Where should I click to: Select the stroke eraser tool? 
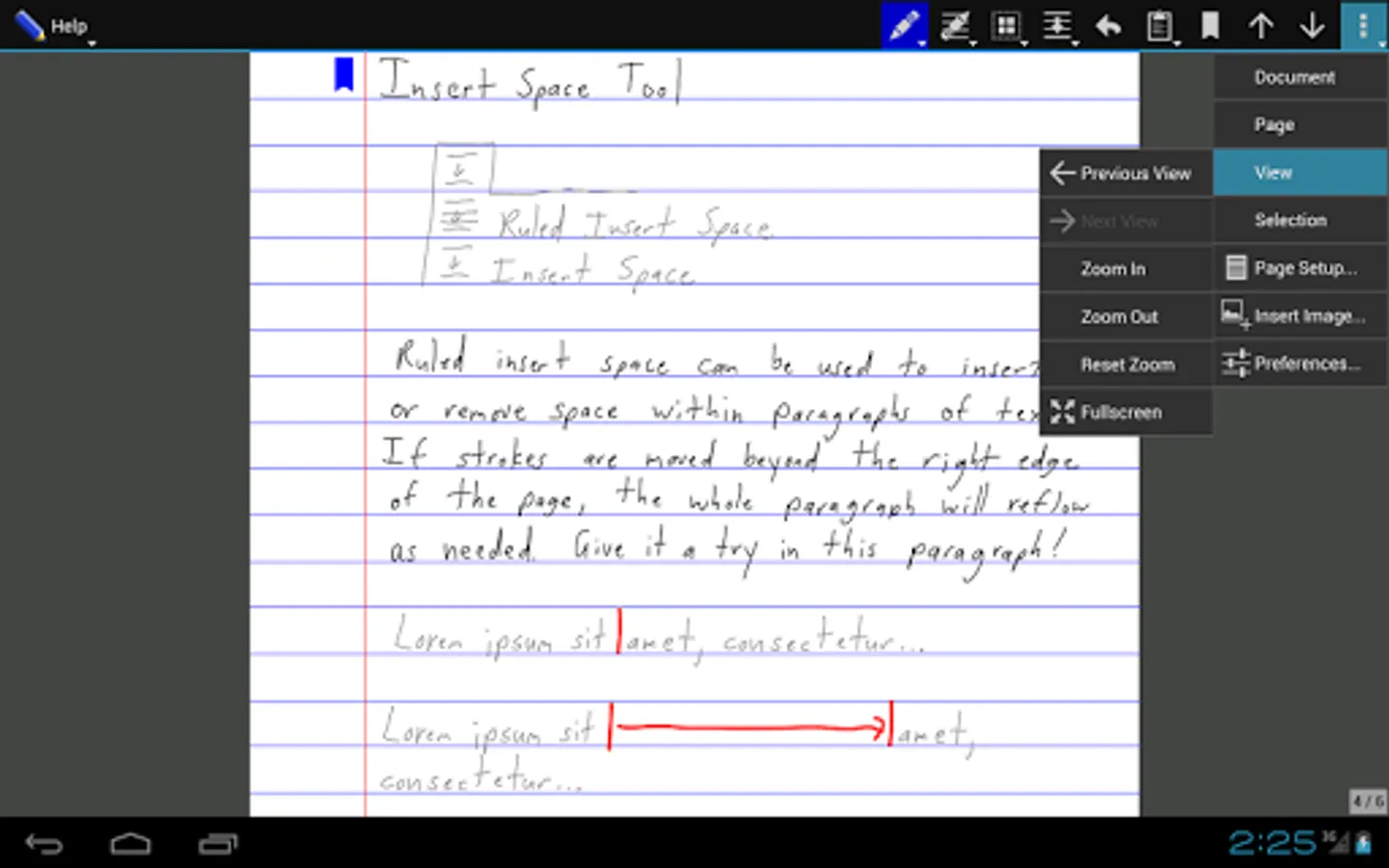(955, 25)
